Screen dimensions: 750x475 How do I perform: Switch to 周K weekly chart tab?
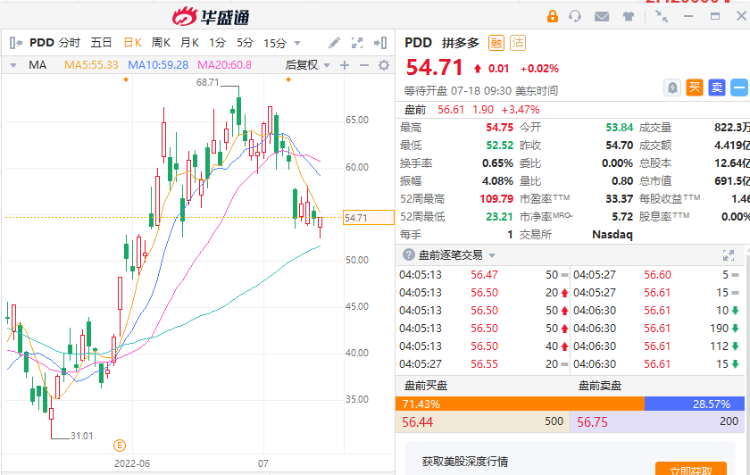pos(160,43)
